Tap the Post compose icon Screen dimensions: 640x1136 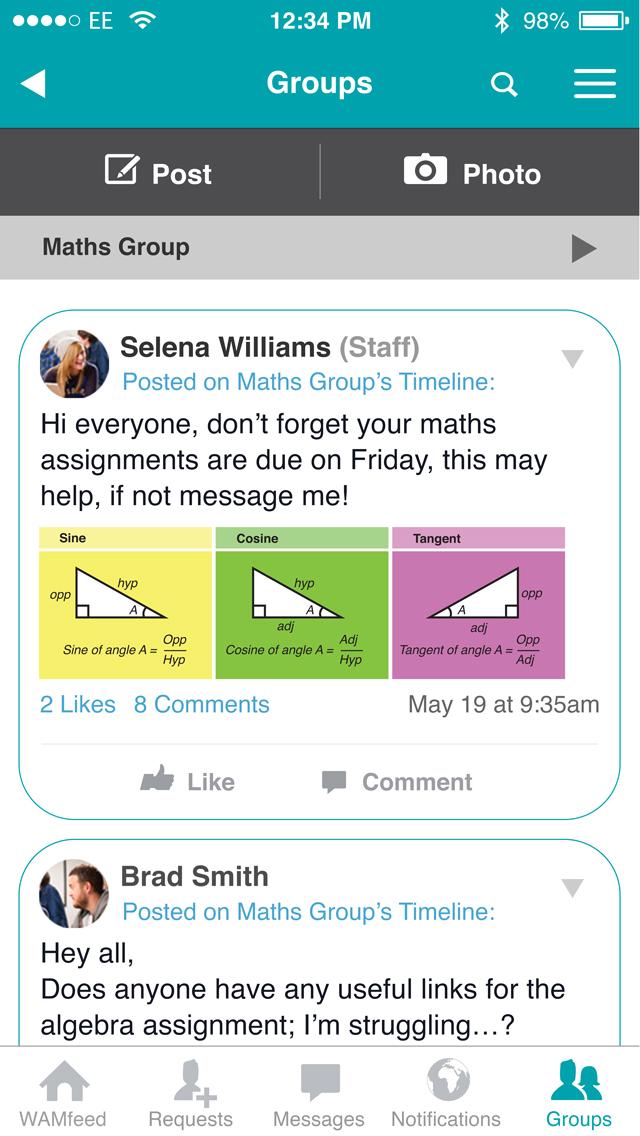(121, 171)
